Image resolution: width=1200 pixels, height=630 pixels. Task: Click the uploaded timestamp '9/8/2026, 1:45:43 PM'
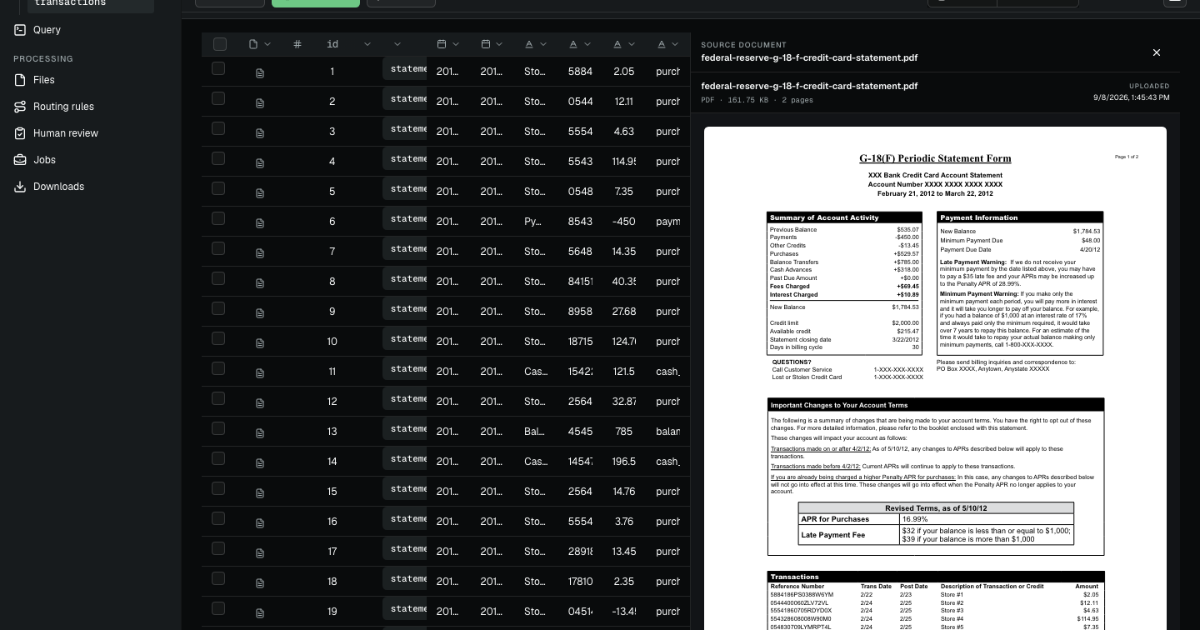click(x=1131, y=98)
